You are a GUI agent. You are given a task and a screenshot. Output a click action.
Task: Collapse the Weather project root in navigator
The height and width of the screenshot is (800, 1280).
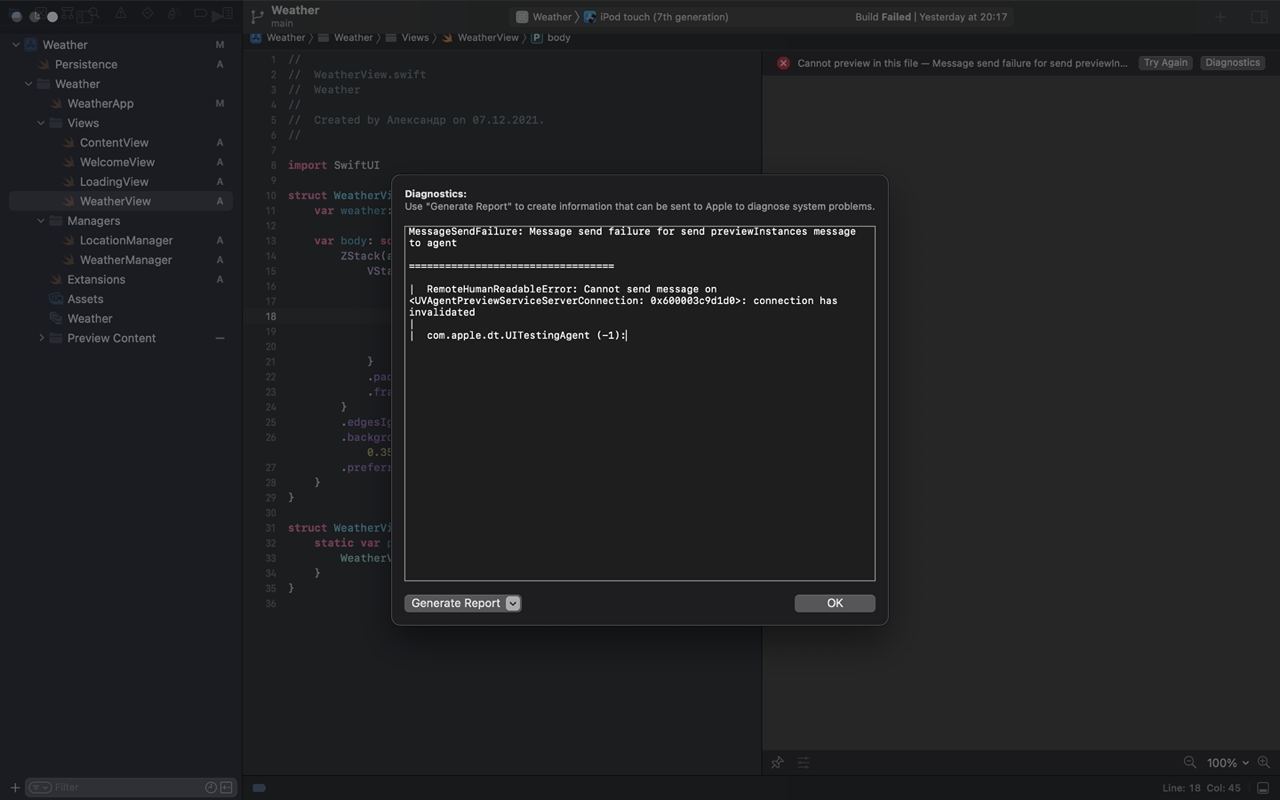[x=16, y=45]
